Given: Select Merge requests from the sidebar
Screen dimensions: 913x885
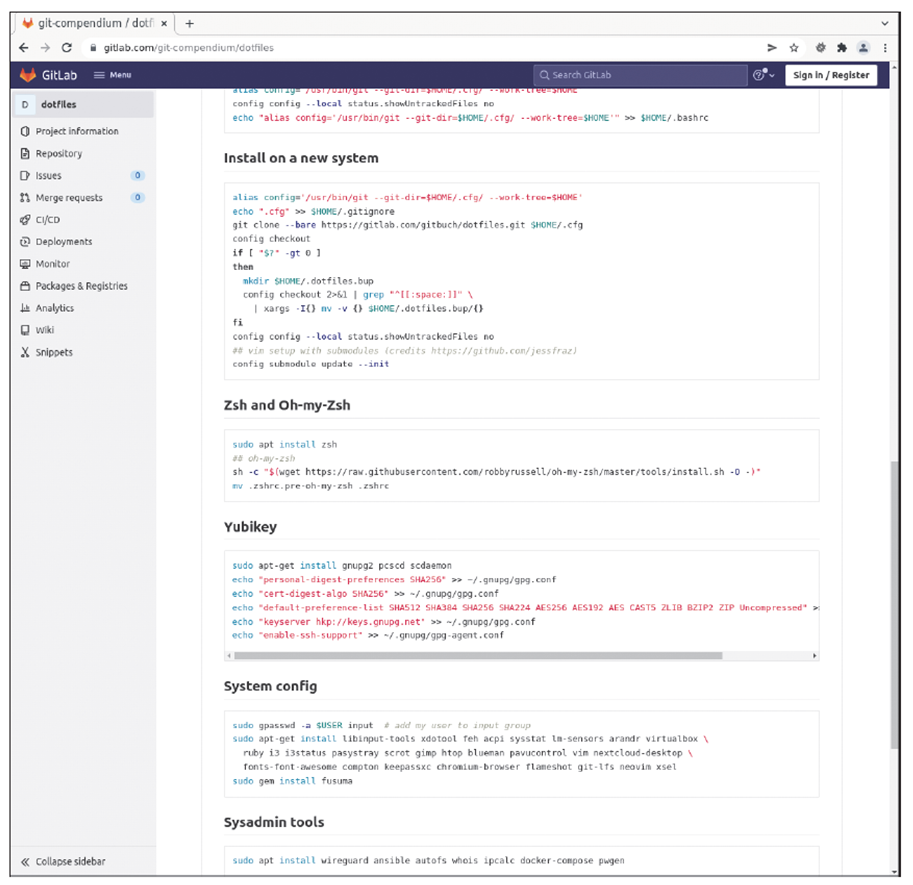Looking at the screenshot, I should 62,197.
